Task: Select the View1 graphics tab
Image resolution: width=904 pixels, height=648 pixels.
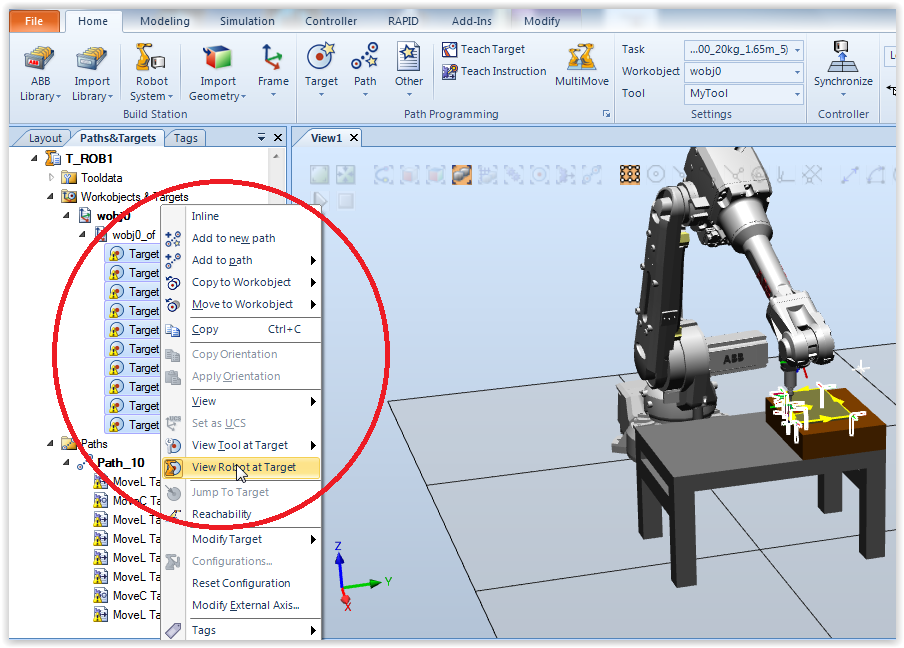Action: [326, 138]
